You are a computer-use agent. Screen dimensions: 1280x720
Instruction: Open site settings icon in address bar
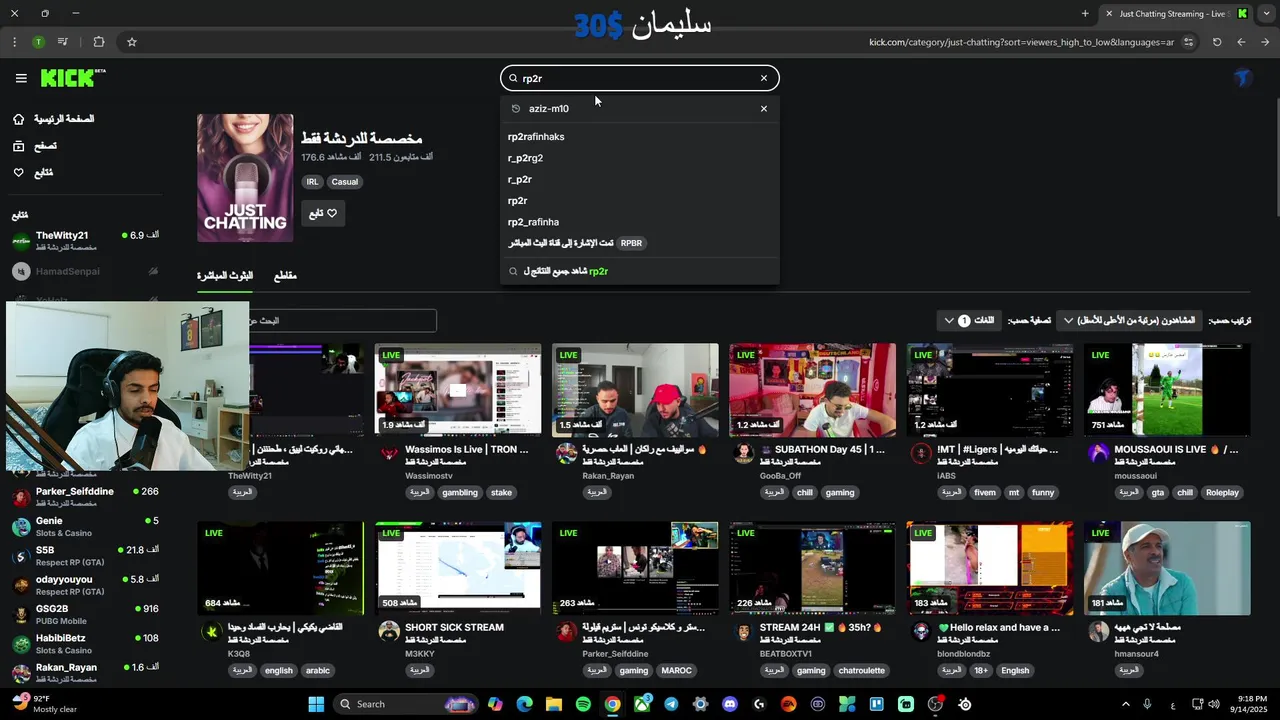[x=1188, y=42]
